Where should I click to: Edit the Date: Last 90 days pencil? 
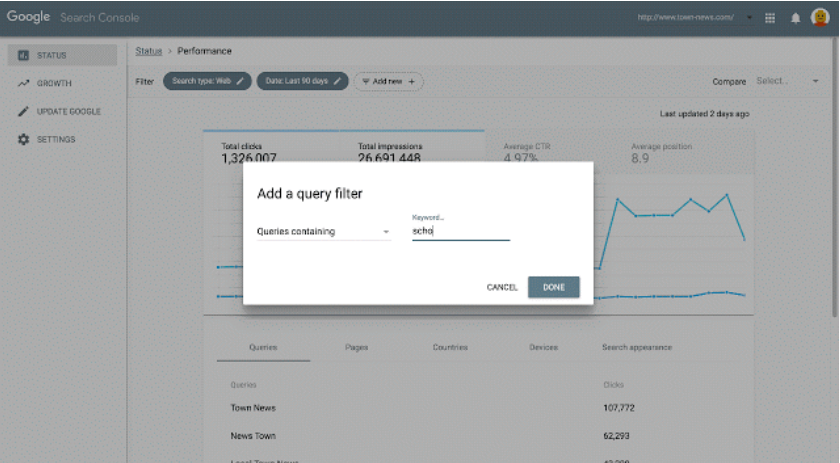click(x=337, y=81)
